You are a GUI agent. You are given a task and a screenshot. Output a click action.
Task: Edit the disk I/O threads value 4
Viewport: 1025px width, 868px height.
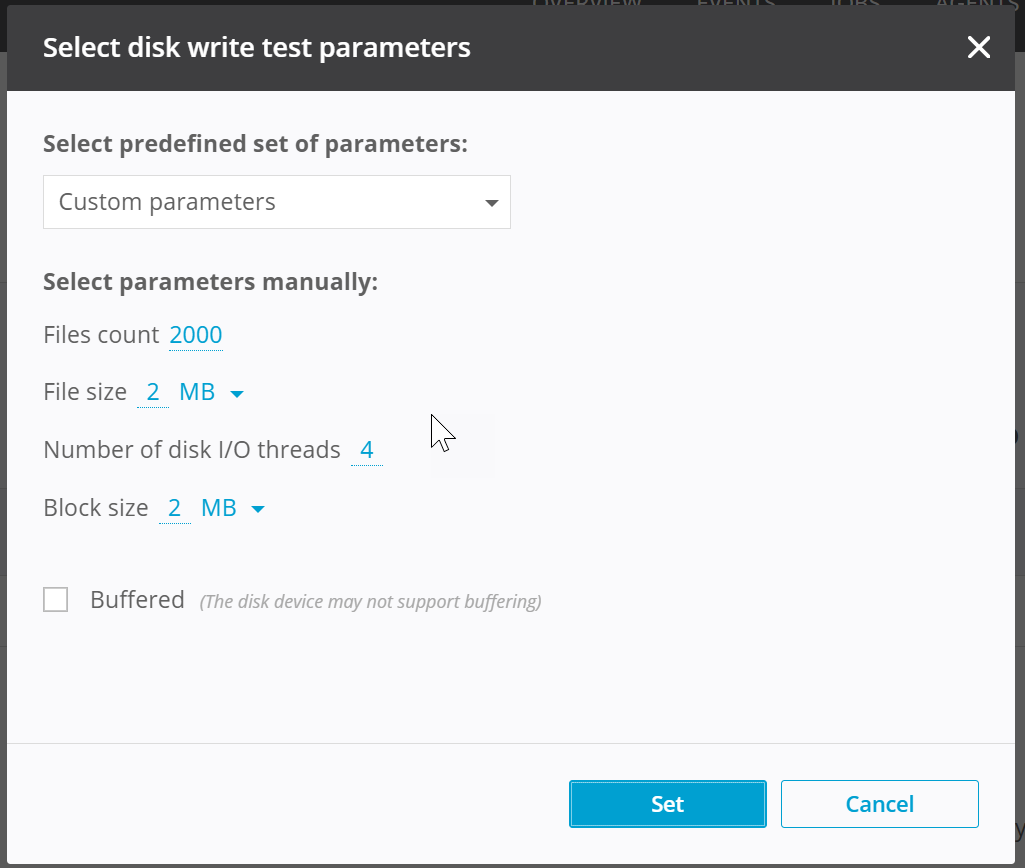(x=367, y=450)
